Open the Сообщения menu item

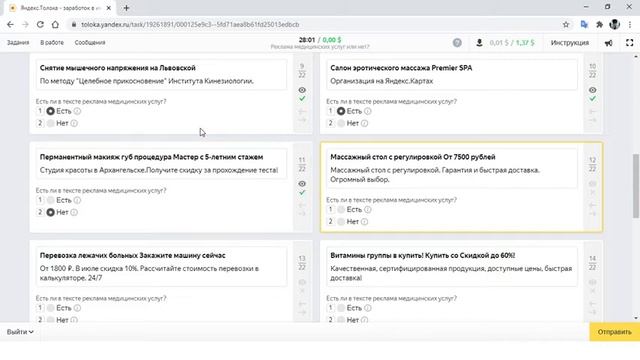coord(90,42)
